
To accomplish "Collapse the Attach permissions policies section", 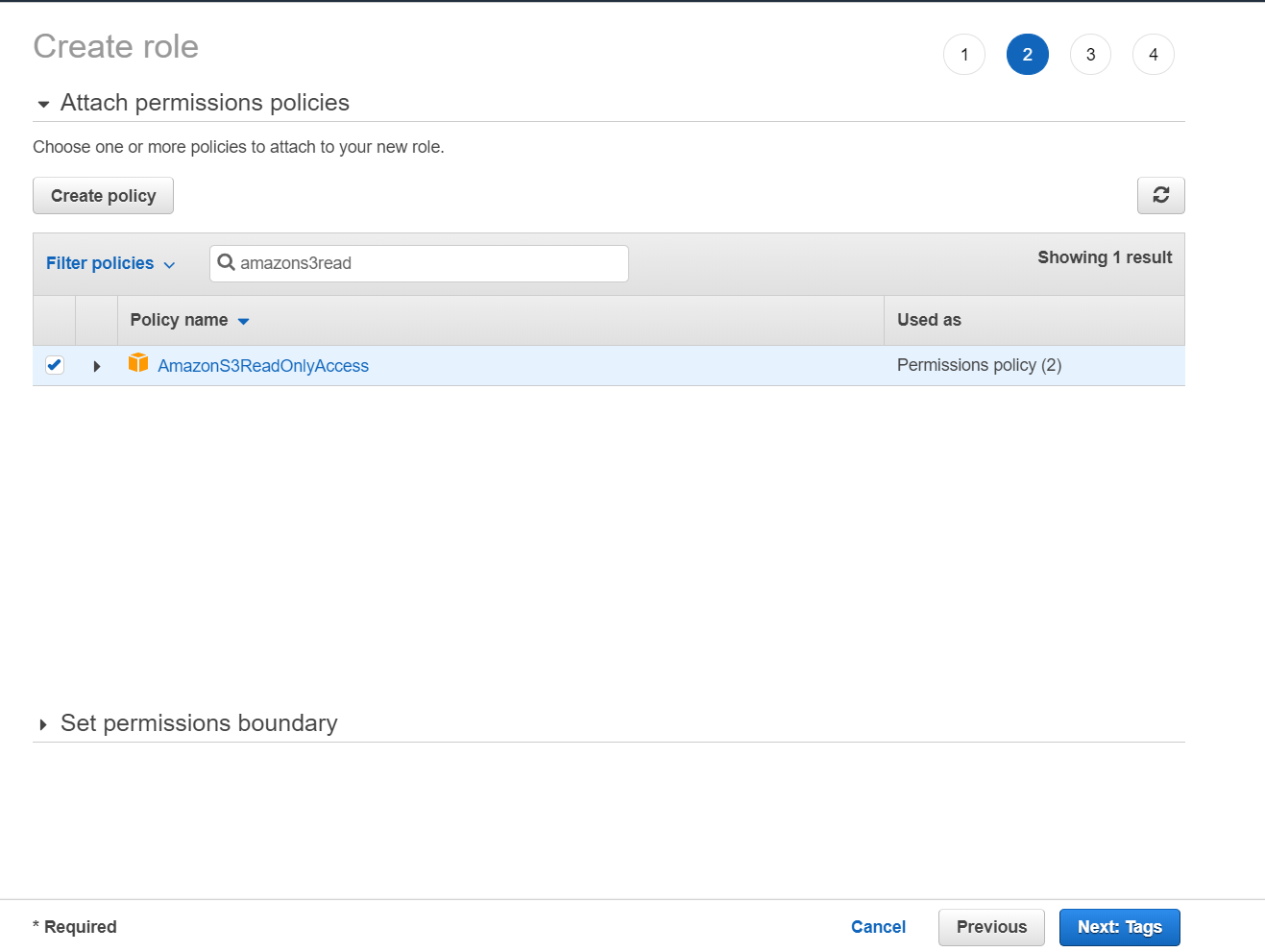I will 43,104.
